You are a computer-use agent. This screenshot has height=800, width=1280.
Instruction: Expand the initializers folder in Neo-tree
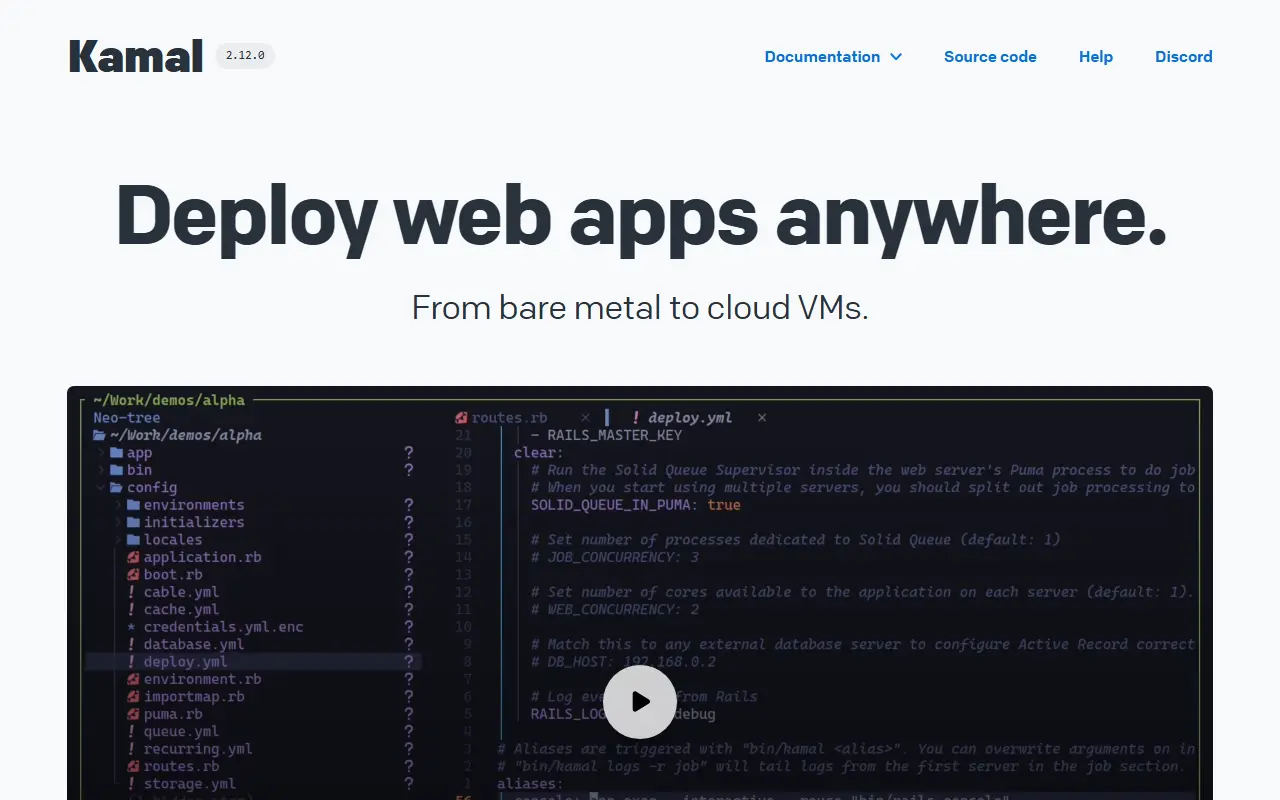(186, 522)
